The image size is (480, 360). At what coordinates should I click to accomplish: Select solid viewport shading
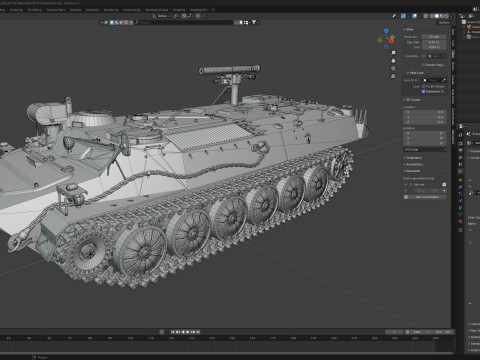tap(437, 16)
